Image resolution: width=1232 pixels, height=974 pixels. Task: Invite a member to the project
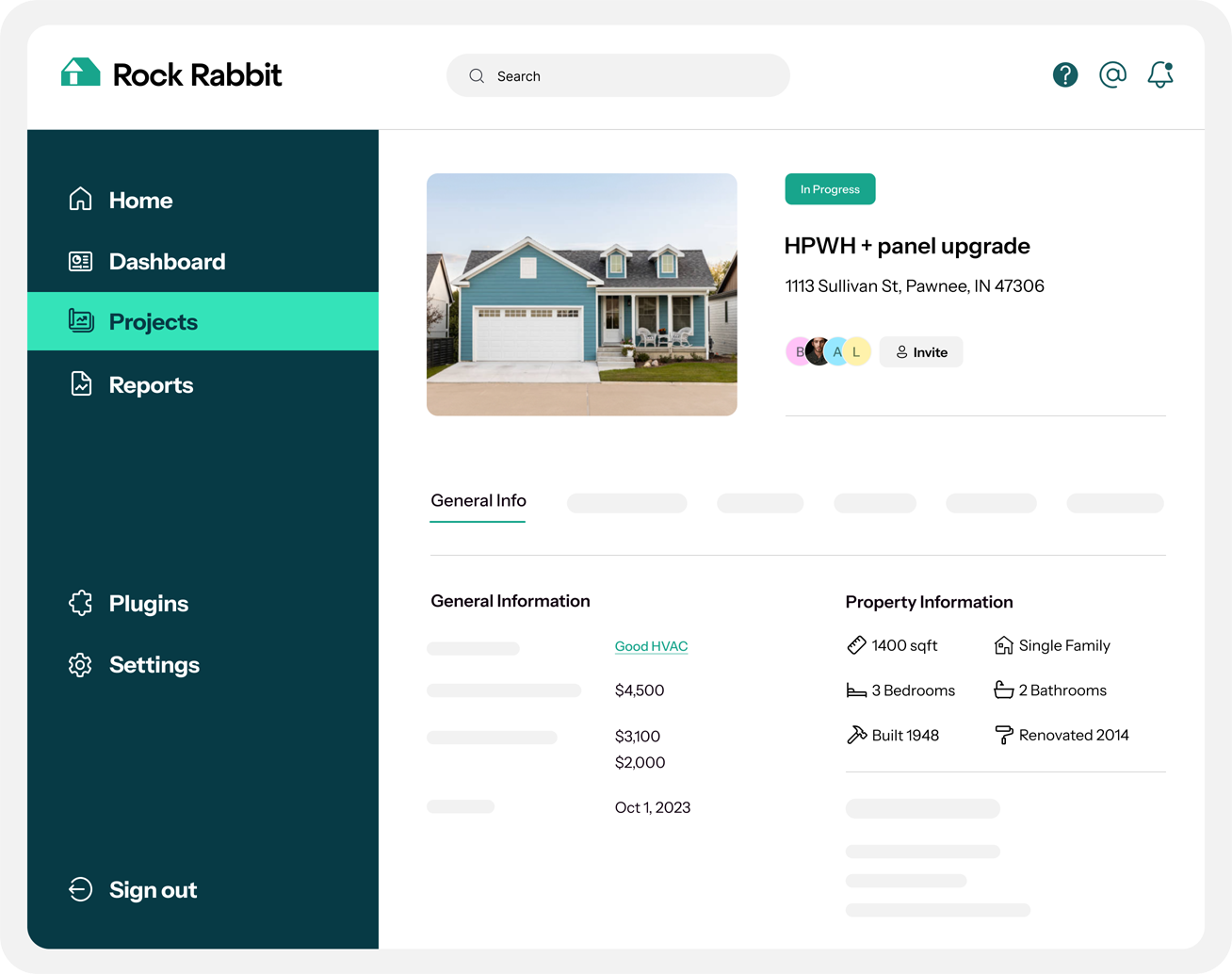pyautogui.click(x=921, y=351)
